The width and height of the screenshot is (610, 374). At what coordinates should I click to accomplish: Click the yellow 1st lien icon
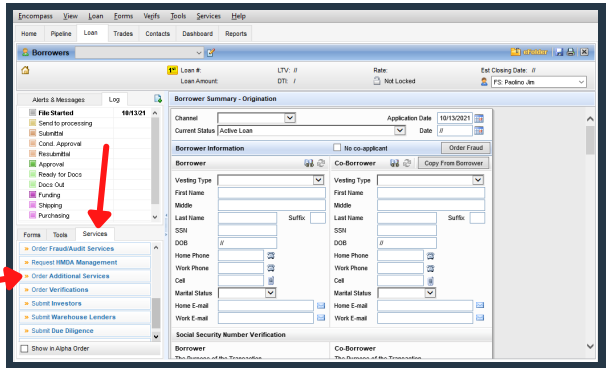coord(172,70)
